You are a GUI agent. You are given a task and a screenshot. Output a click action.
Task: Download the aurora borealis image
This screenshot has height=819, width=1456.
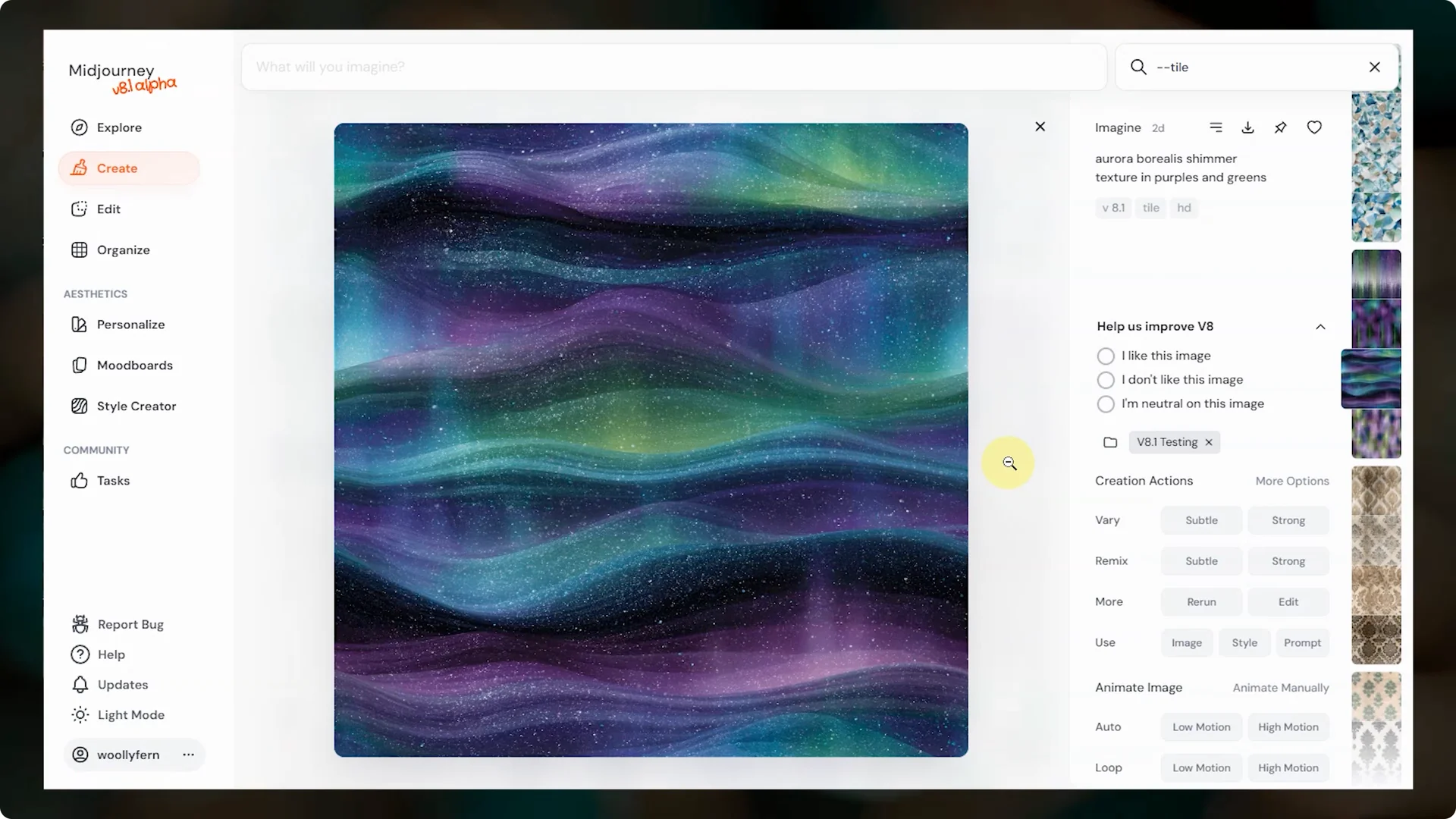pos(1247,127)
